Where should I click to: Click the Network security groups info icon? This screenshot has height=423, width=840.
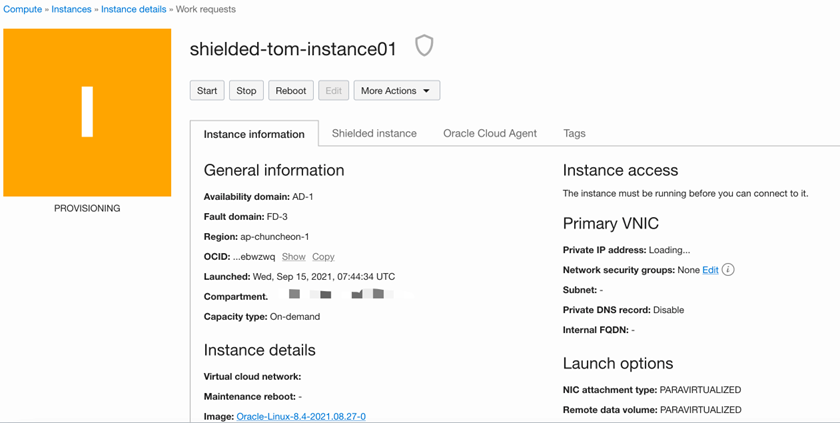coord(728,270)
